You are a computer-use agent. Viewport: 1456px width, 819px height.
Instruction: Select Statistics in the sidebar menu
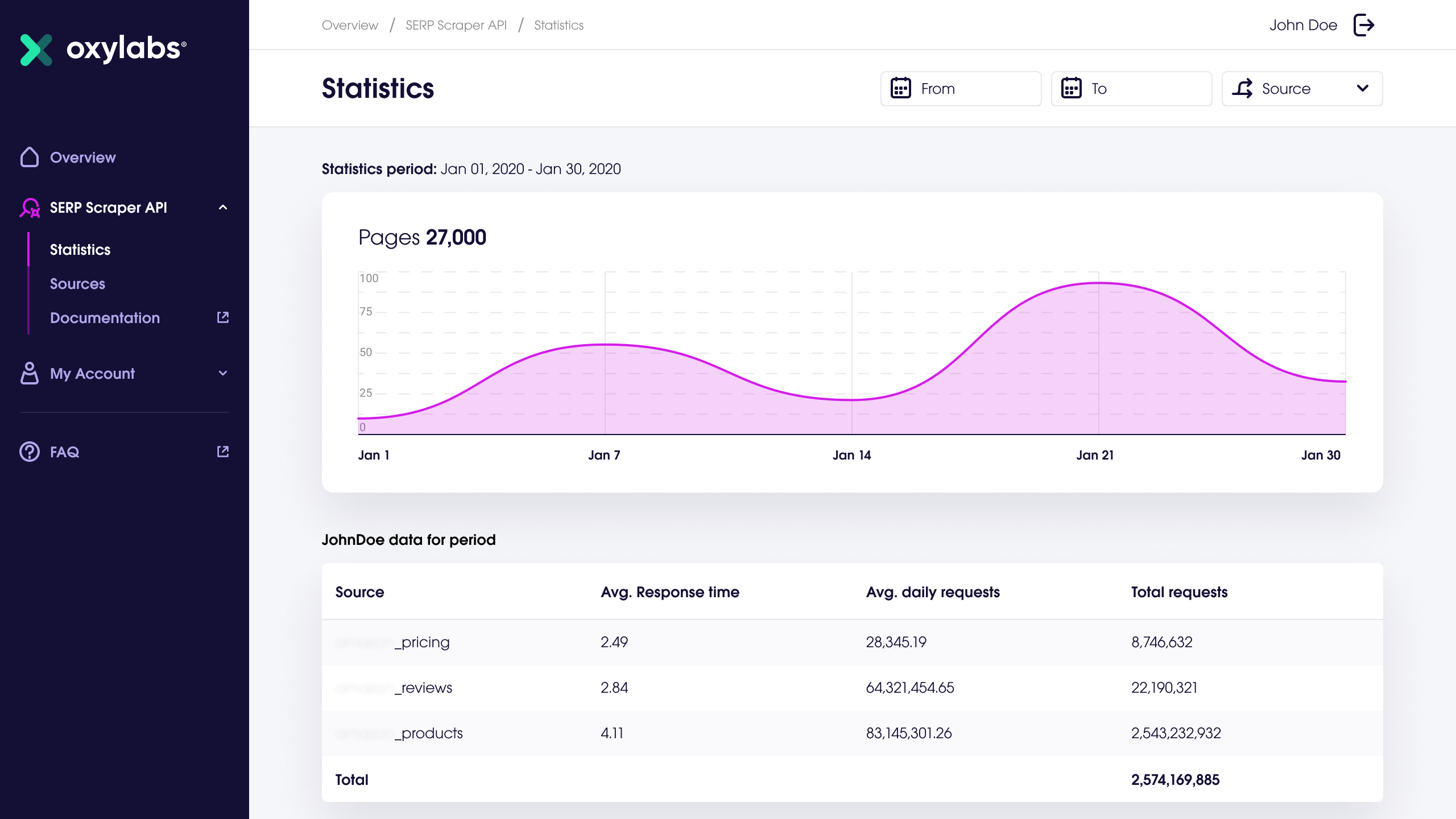(x=80, y=250)
